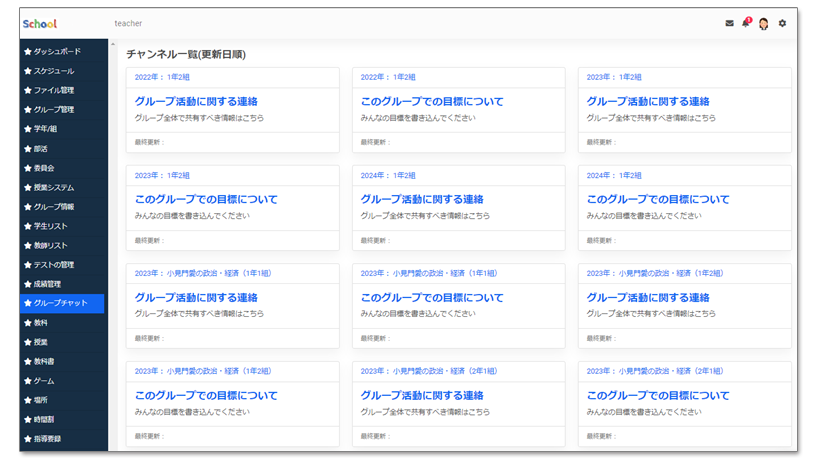Open グループ活動に関する連絡 in the 2022年：1年2組 card

coord(196,101)
